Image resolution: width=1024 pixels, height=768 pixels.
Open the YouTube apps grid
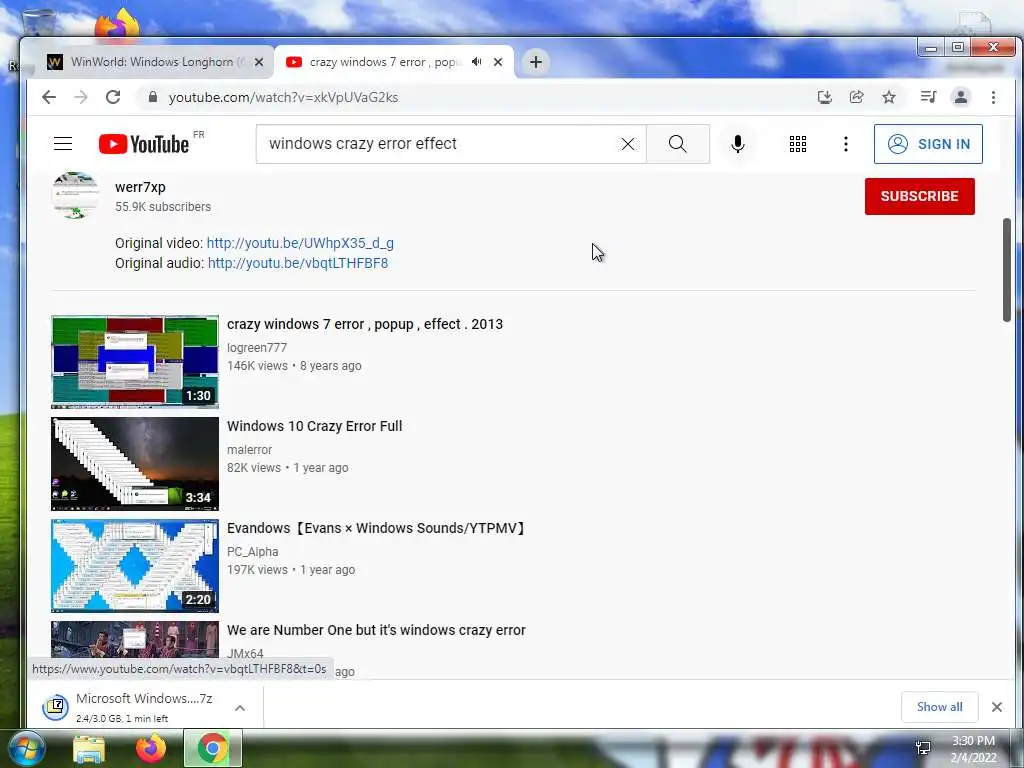click(x=797, y=144)
